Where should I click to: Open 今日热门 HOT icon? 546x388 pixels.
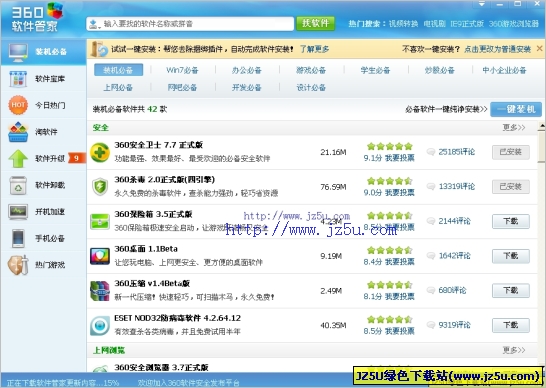18,105
